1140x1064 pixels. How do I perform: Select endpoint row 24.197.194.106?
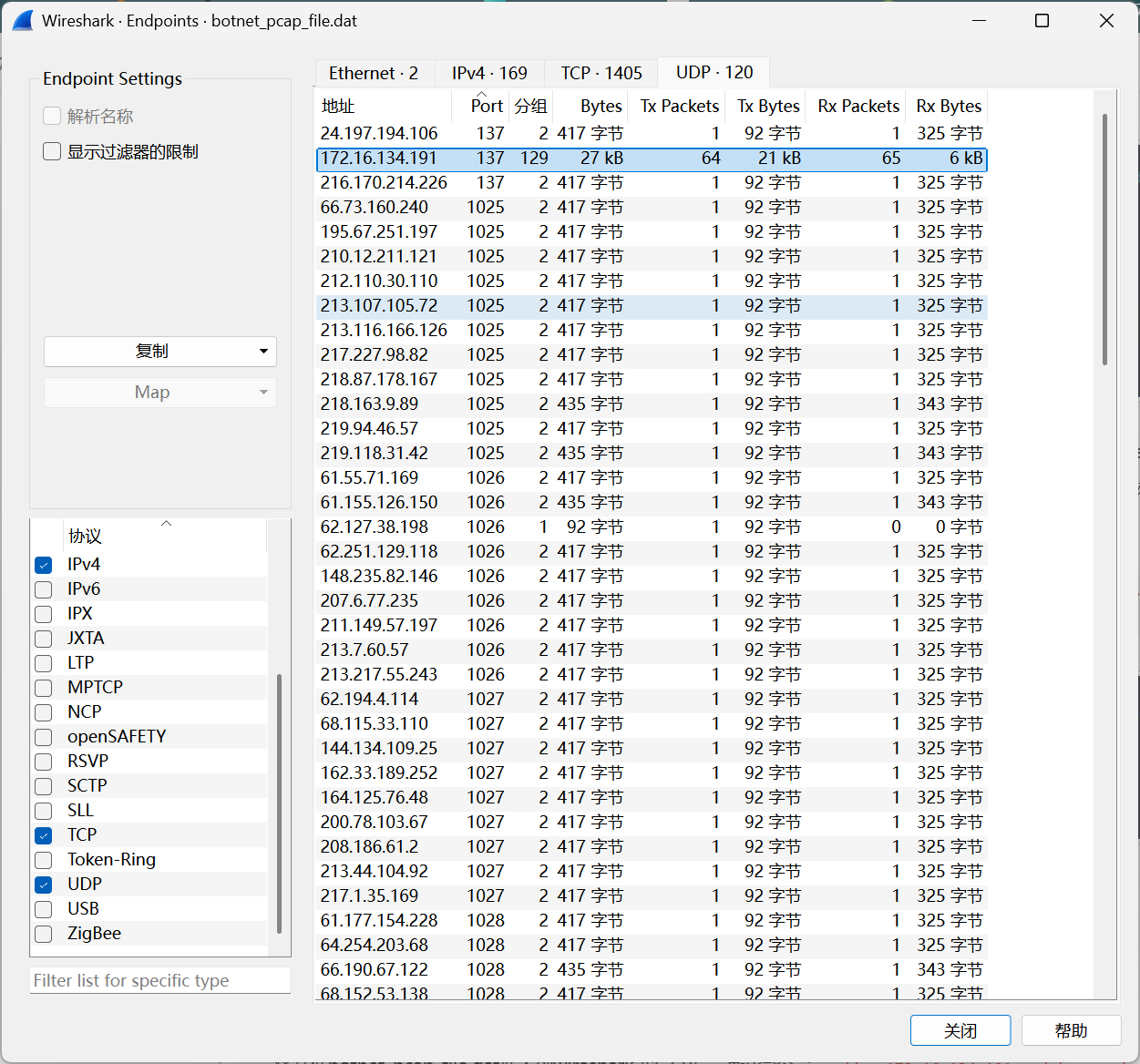[652, 134]
